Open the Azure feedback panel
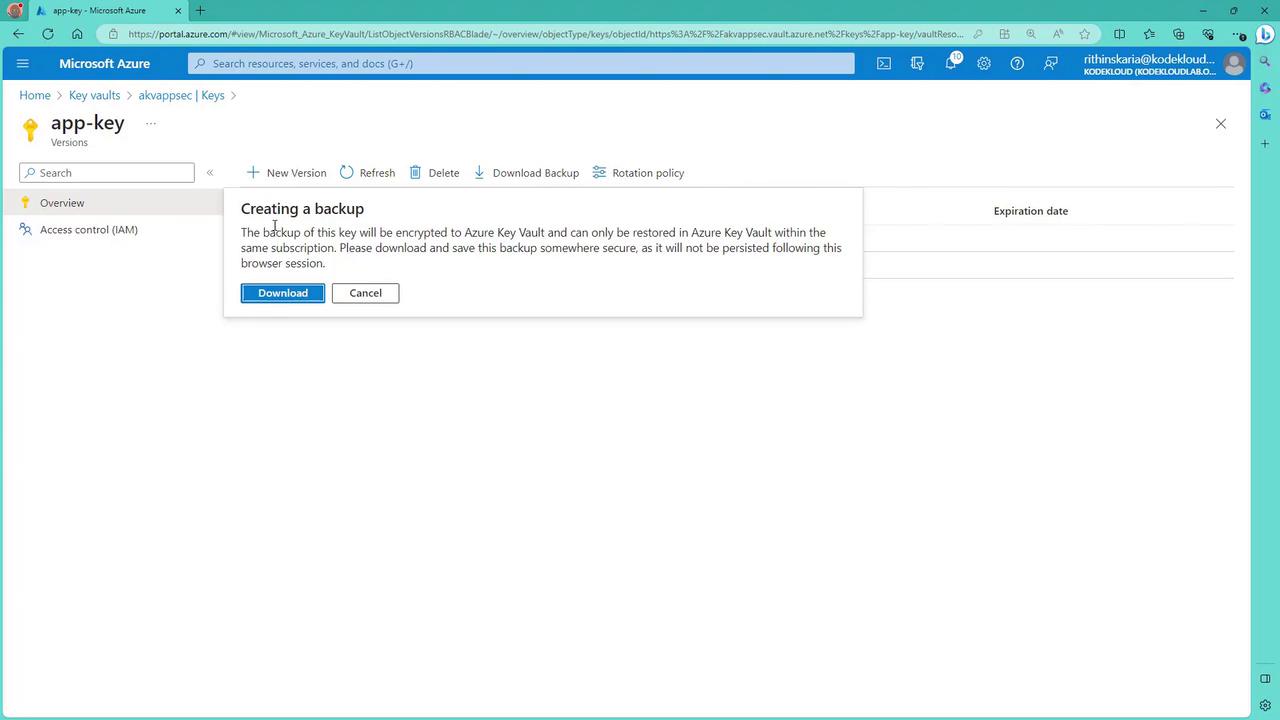The height and width of the screenshot is (720, 1280). tap(1051, 64)
